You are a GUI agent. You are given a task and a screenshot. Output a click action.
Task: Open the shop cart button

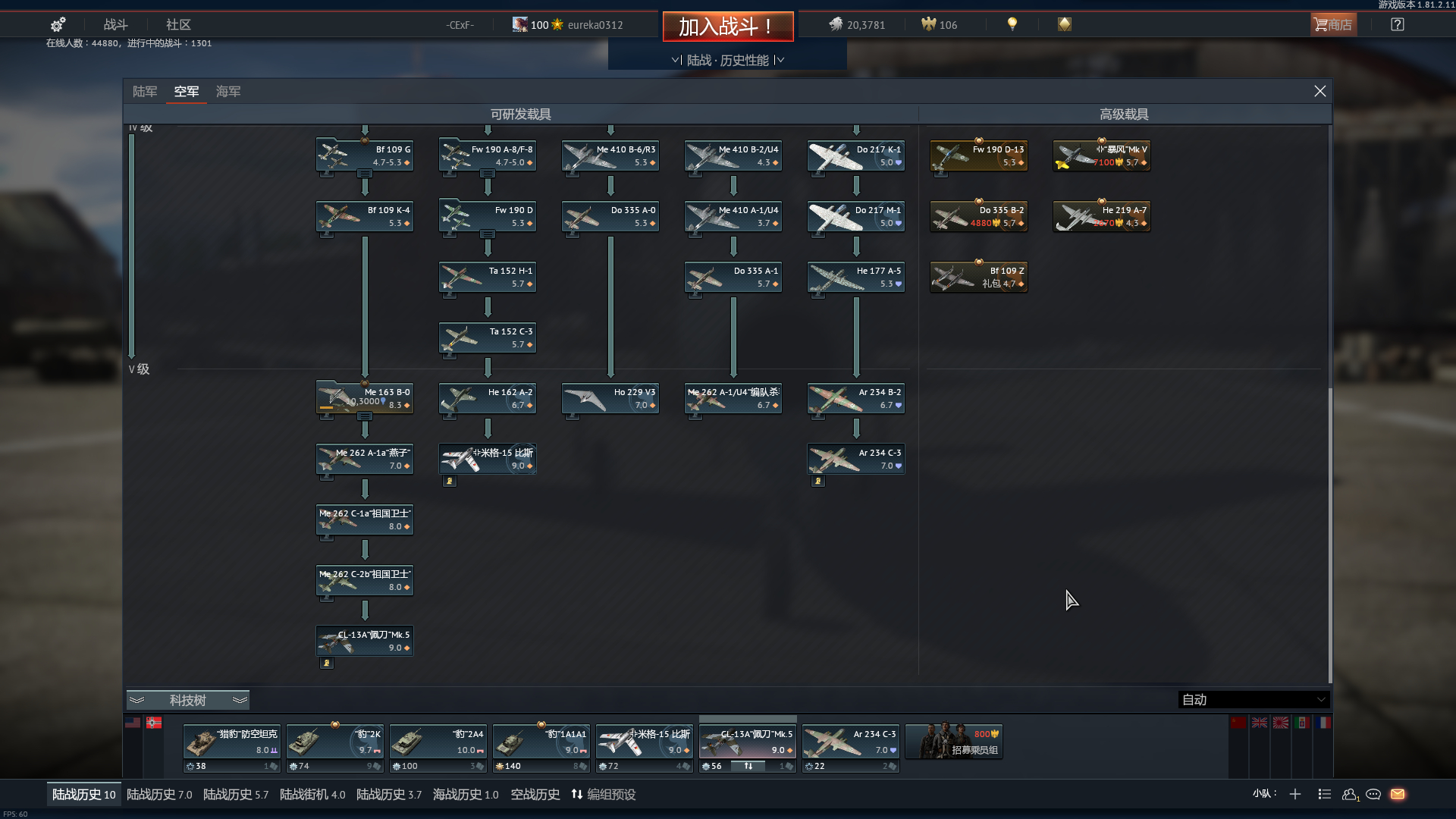[1333, 24]
